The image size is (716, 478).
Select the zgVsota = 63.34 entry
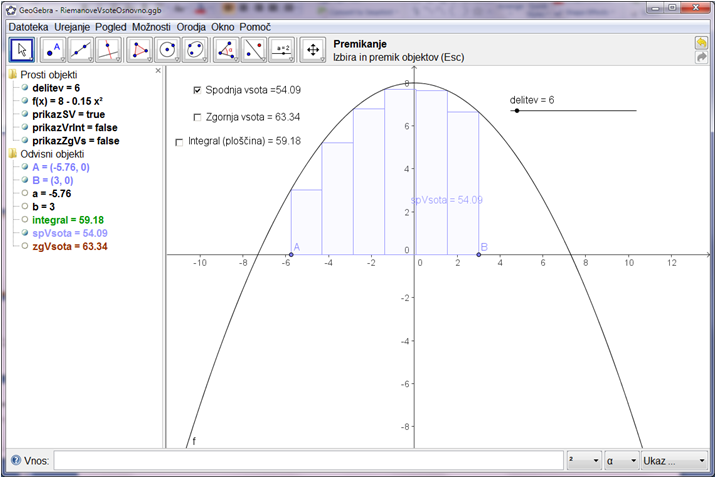[70, 247]
